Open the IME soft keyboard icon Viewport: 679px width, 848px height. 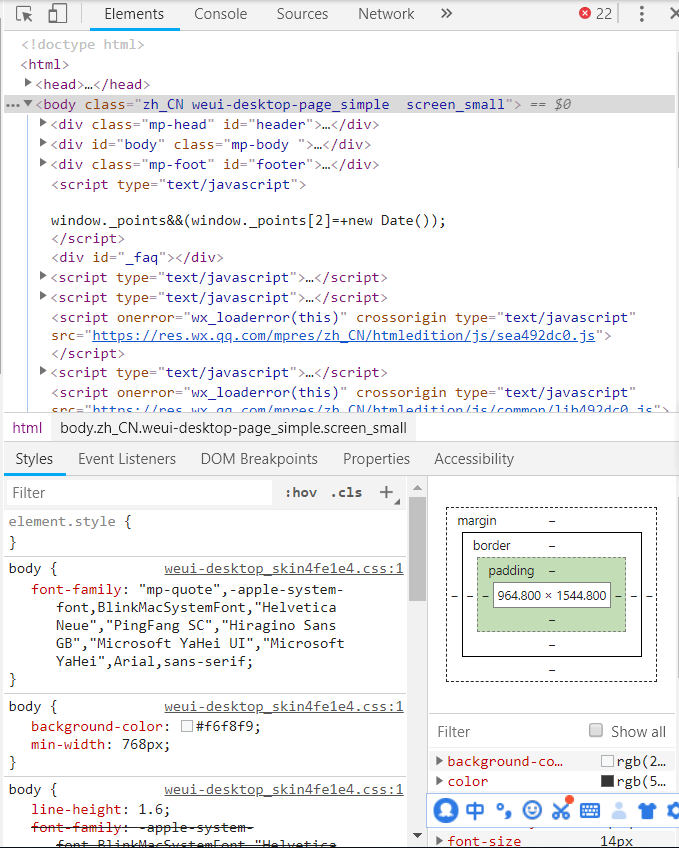(590, 811)
